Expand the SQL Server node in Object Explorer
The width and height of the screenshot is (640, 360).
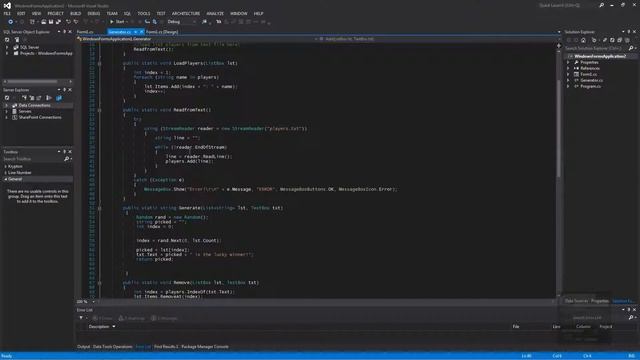click(x=7, y=47)
